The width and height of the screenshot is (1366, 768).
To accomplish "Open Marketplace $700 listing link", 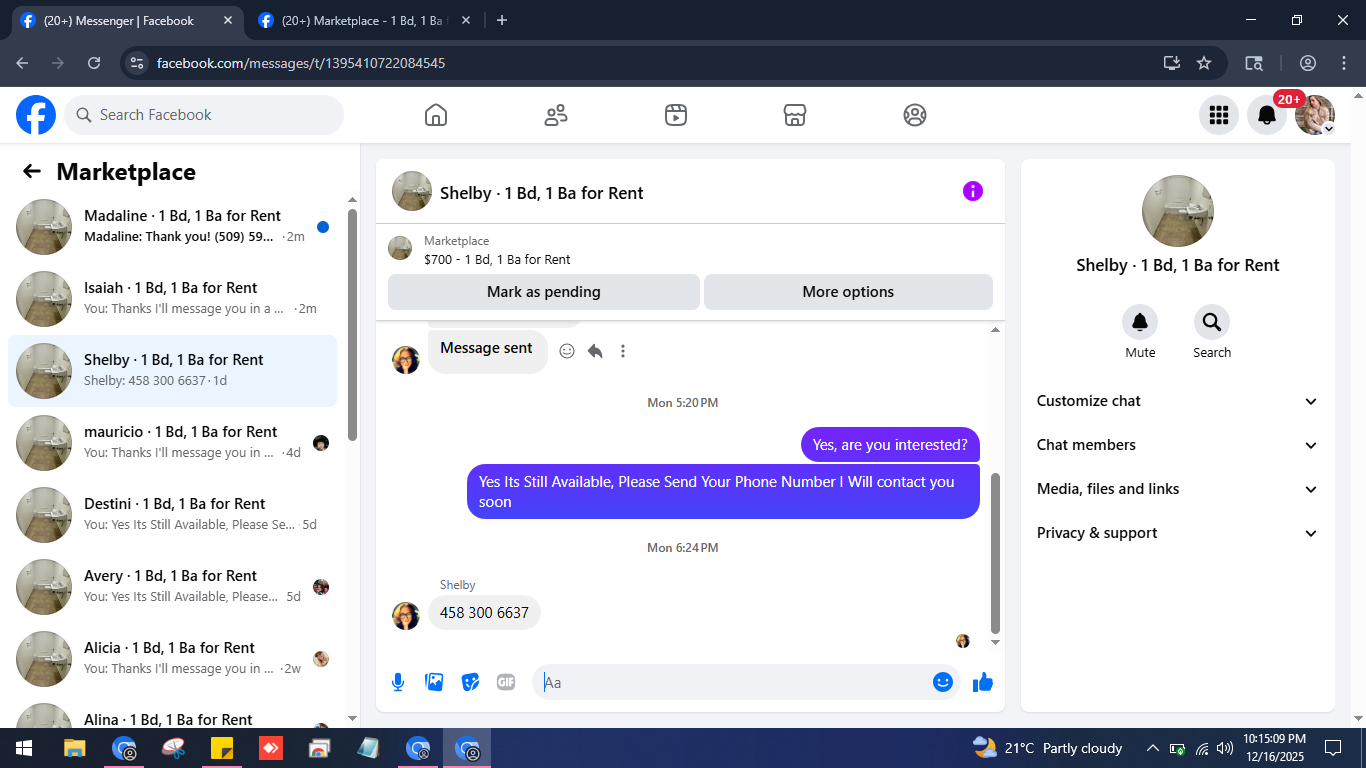I will click(497, 259).
